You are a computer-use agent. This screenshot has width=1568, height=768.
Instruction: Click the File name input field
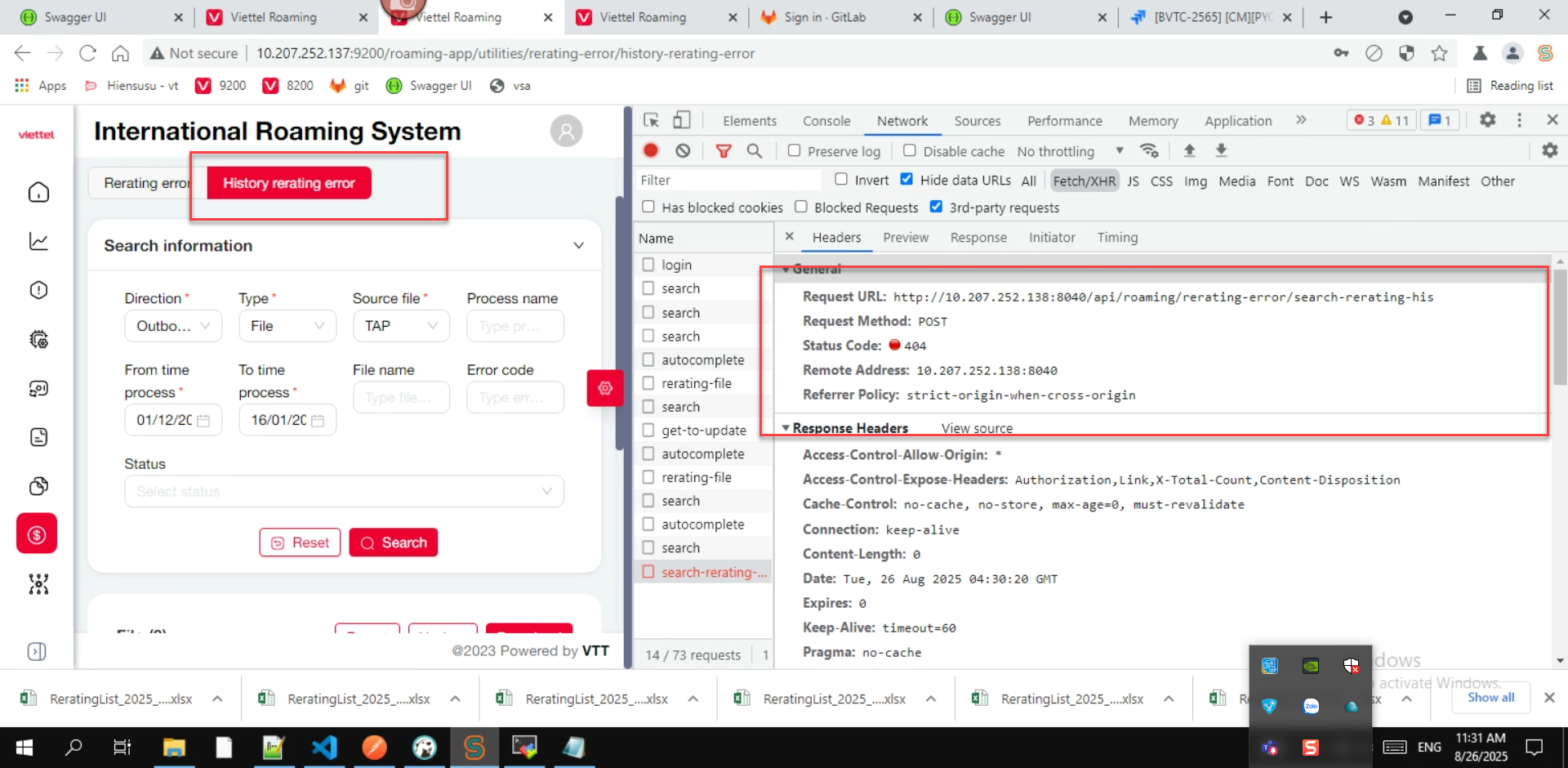(401, 398)
